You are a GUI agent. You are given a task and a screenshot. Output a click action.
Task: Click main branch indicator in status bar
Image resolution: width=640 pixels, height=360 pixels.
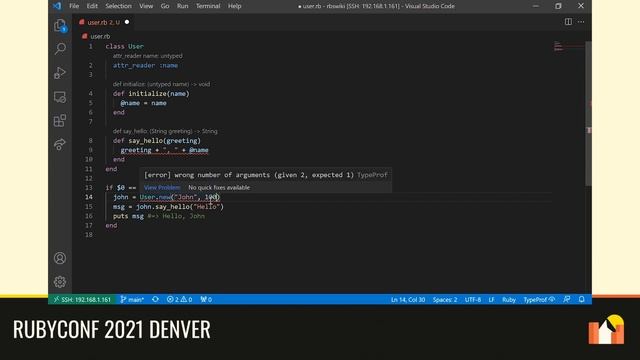[x=132, y=300]
